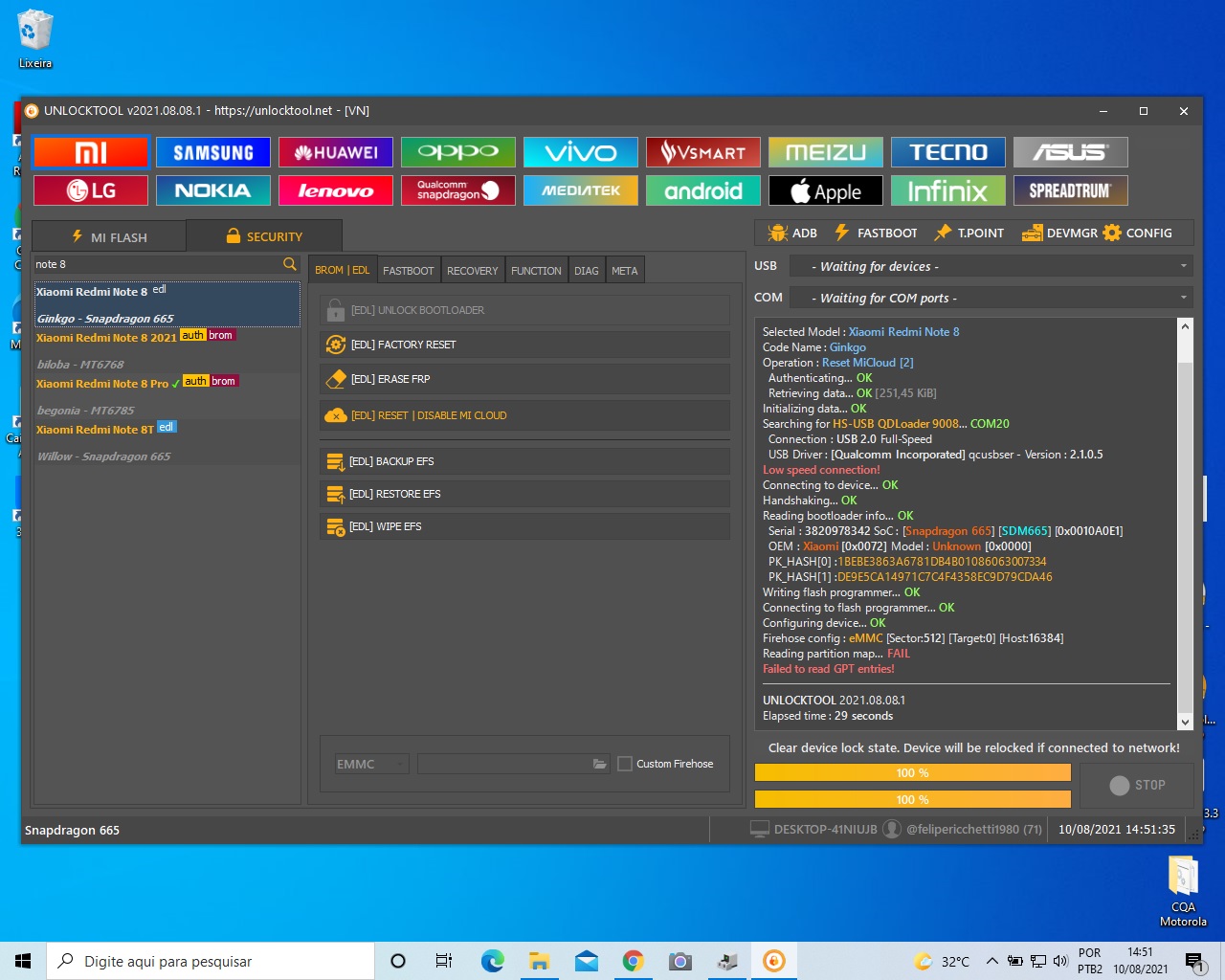Select the Xiaomi MI brand icon
Viewport: 1225px width, 980px height.
tap(91, 152)
